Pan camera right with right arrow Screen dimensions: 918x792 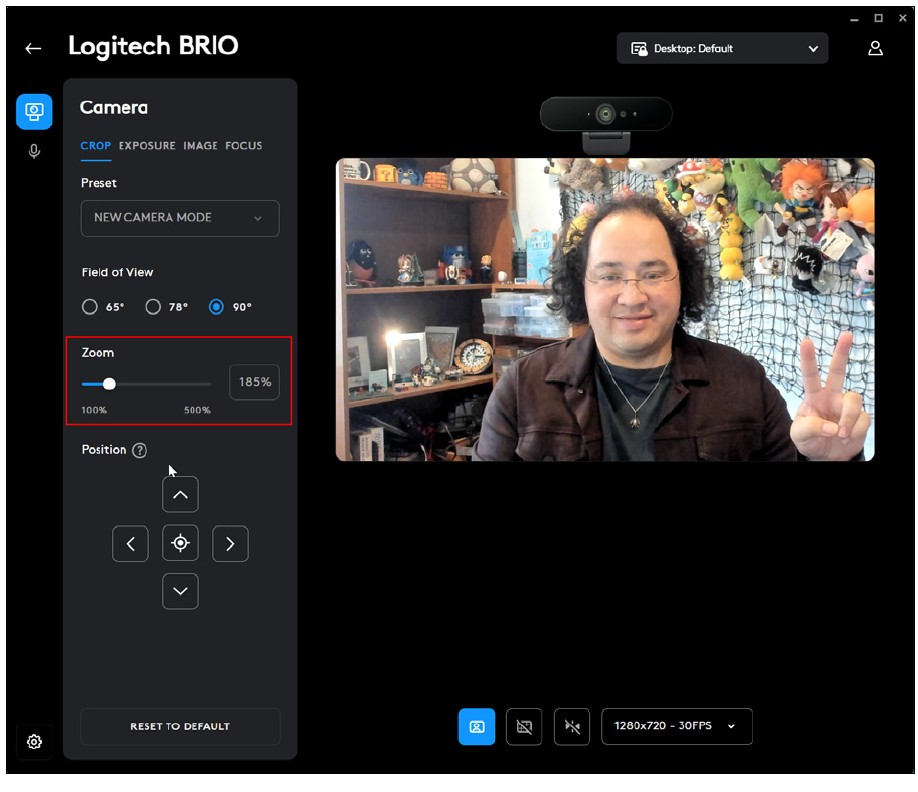point(230,544)
